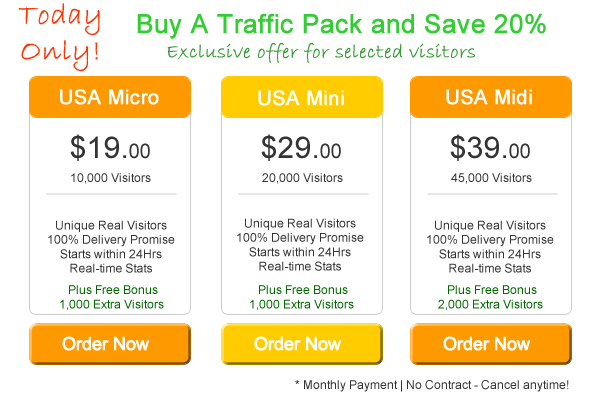Select the USA Midi header
The height and width of the screenshot is (400, 600).
tap(491, 97)
